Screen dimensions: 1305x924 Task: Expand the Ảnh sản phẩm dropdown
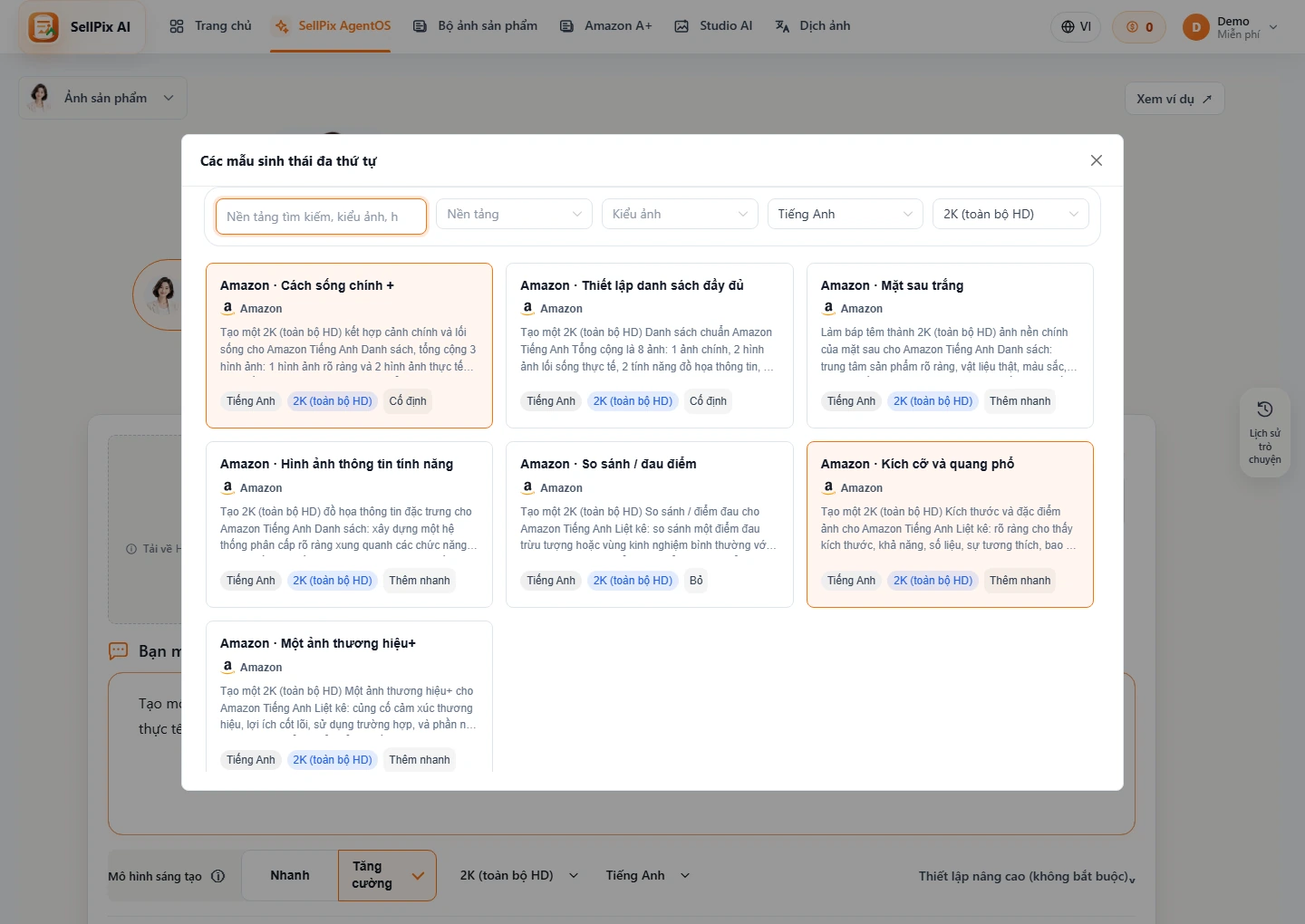103,98
